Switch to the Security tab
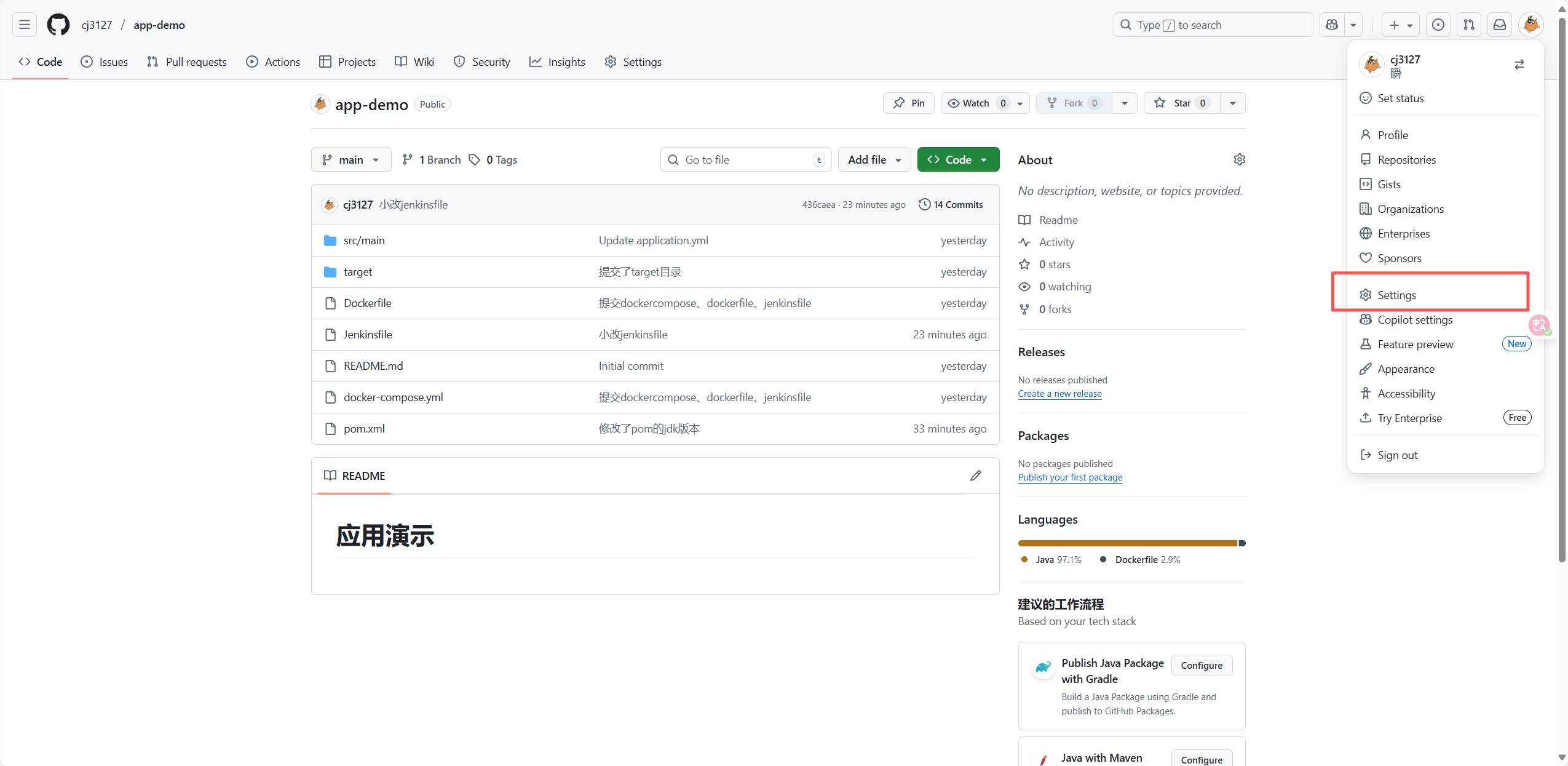Screen dimensions: 1568x766 click(x=482, y=62)
